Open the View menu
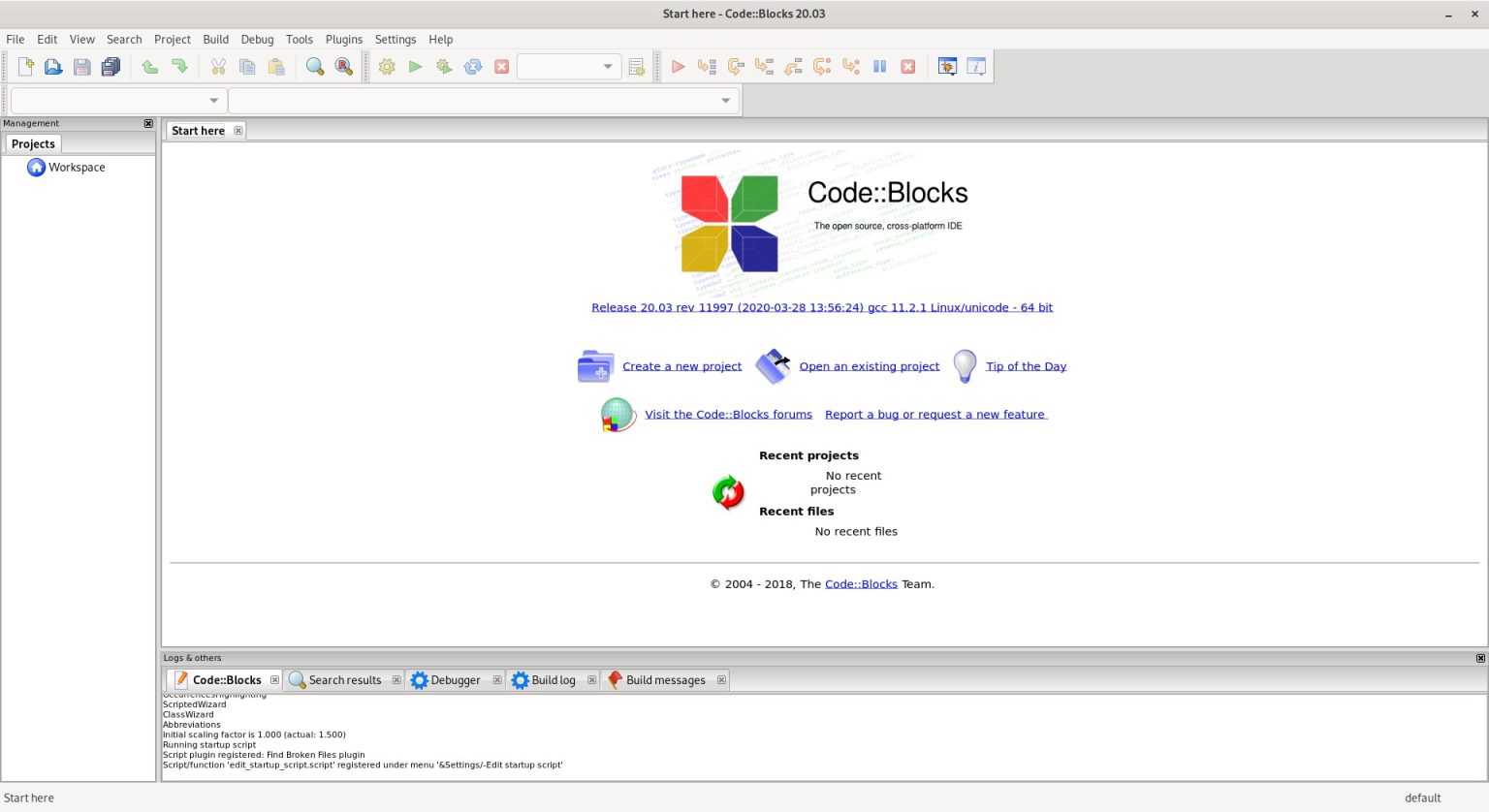1489x812 pixels. pos(82,40)
